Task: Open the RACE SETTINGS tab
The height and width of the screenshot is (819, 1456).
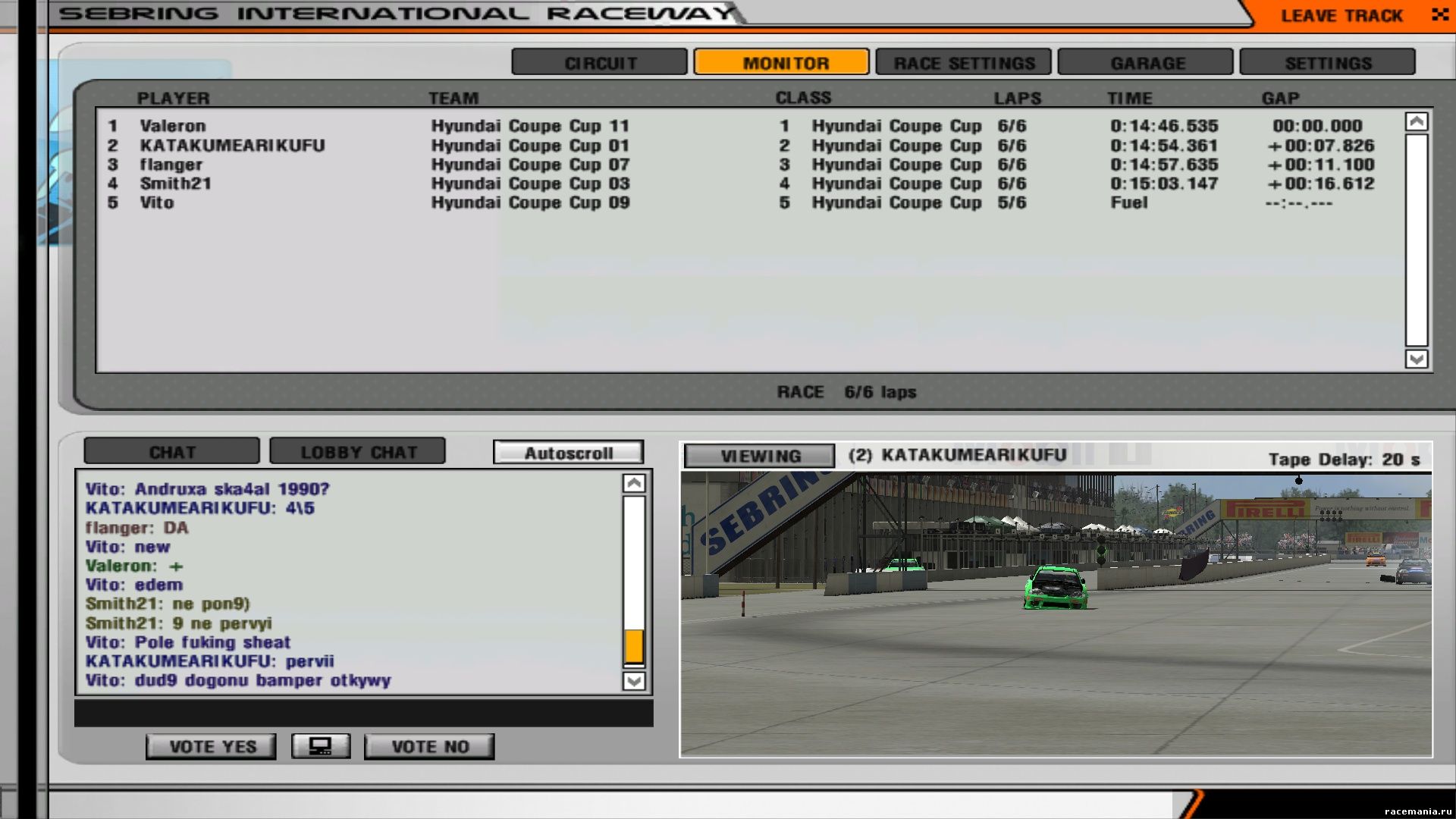Action: point(964,63)
